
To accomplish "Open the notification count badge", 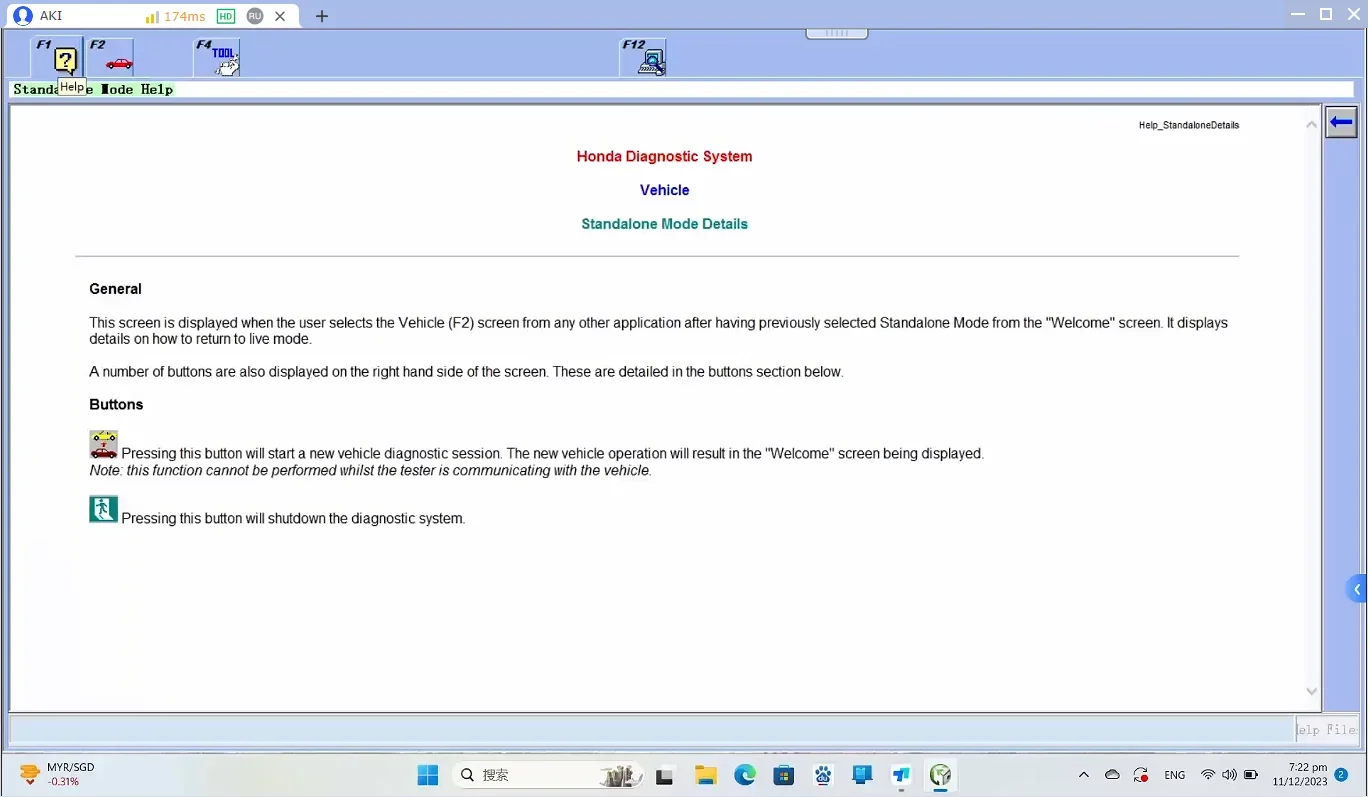I will [x=1341, y=774].
